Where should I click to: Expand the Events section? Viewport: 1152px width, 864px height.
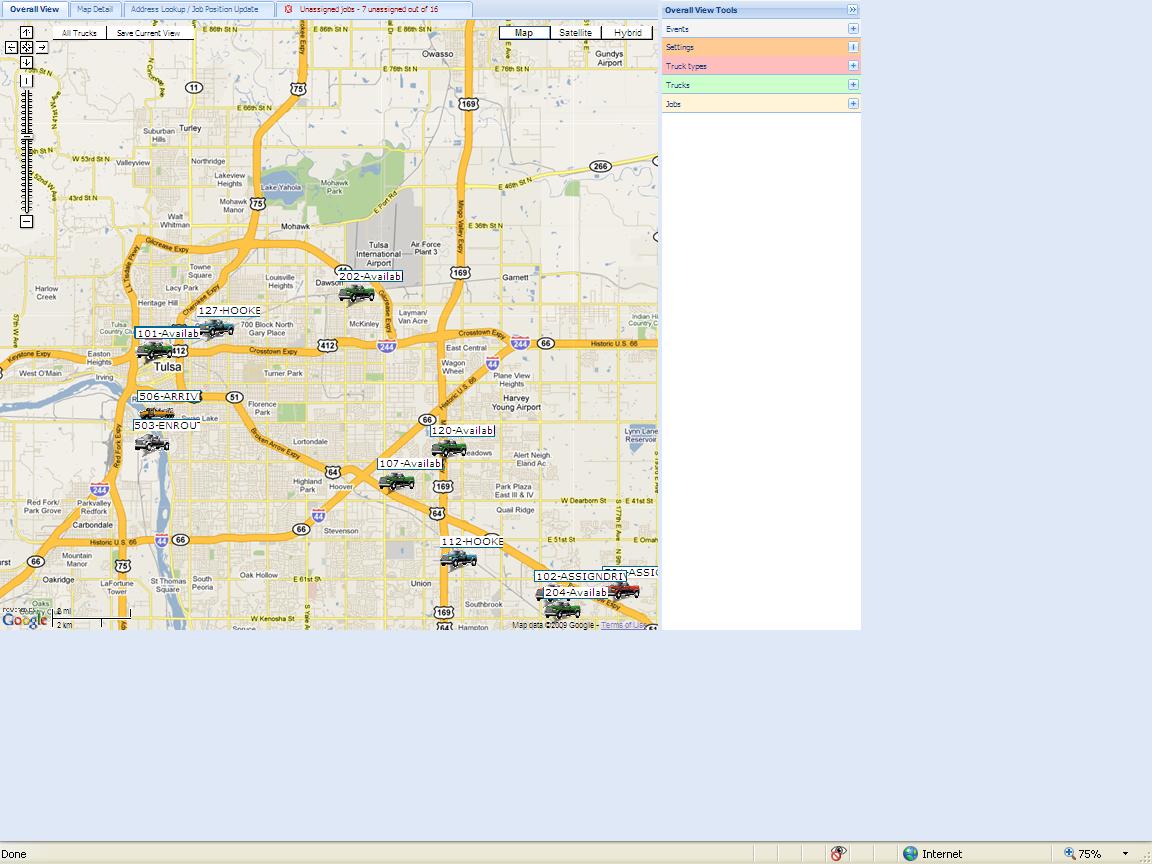[x=853, y=29]
